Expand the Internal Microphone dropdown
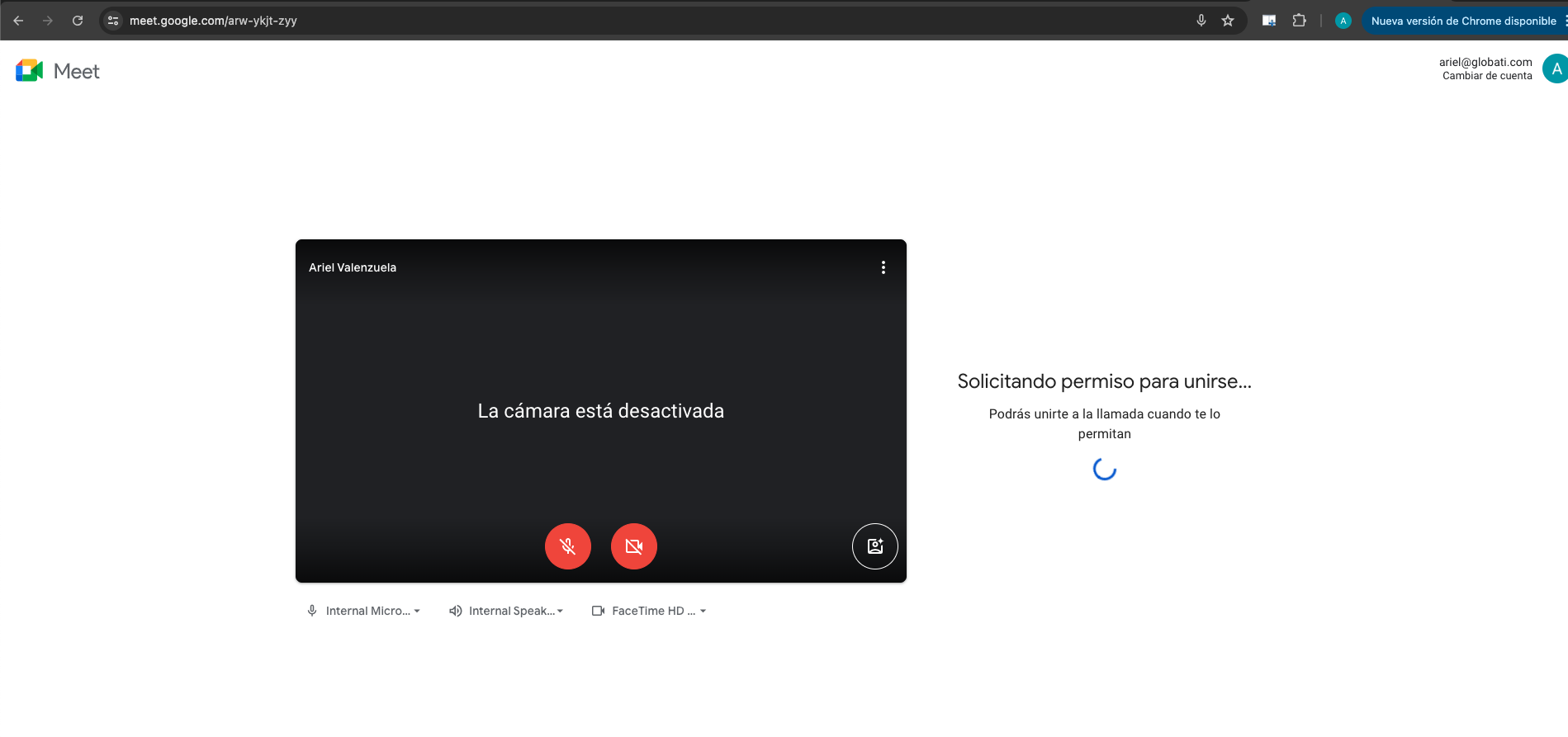1568x737 pixels. click(364, 611)
